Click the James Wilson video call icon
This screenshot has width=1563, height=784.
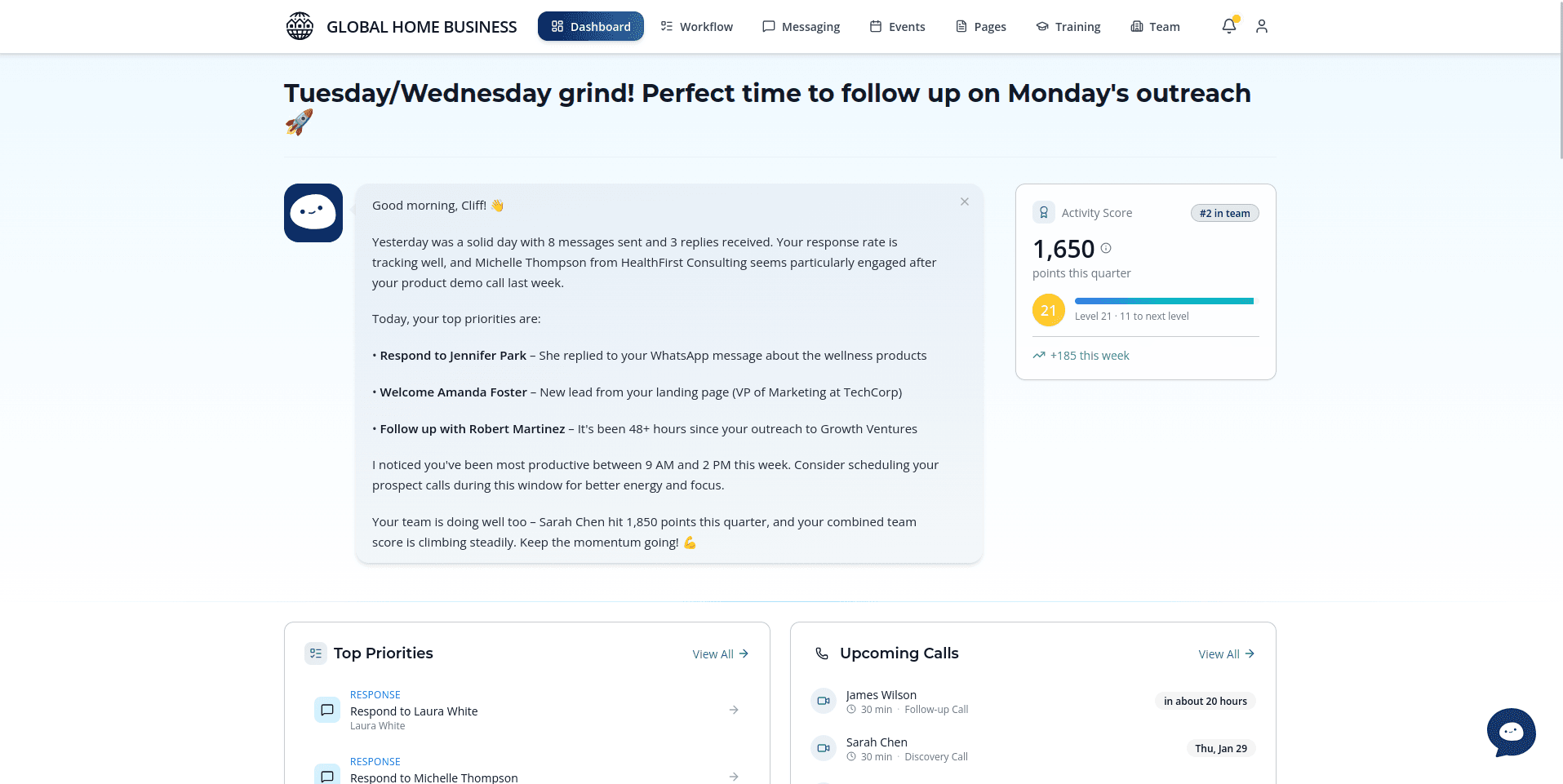[x=824, y=701]
